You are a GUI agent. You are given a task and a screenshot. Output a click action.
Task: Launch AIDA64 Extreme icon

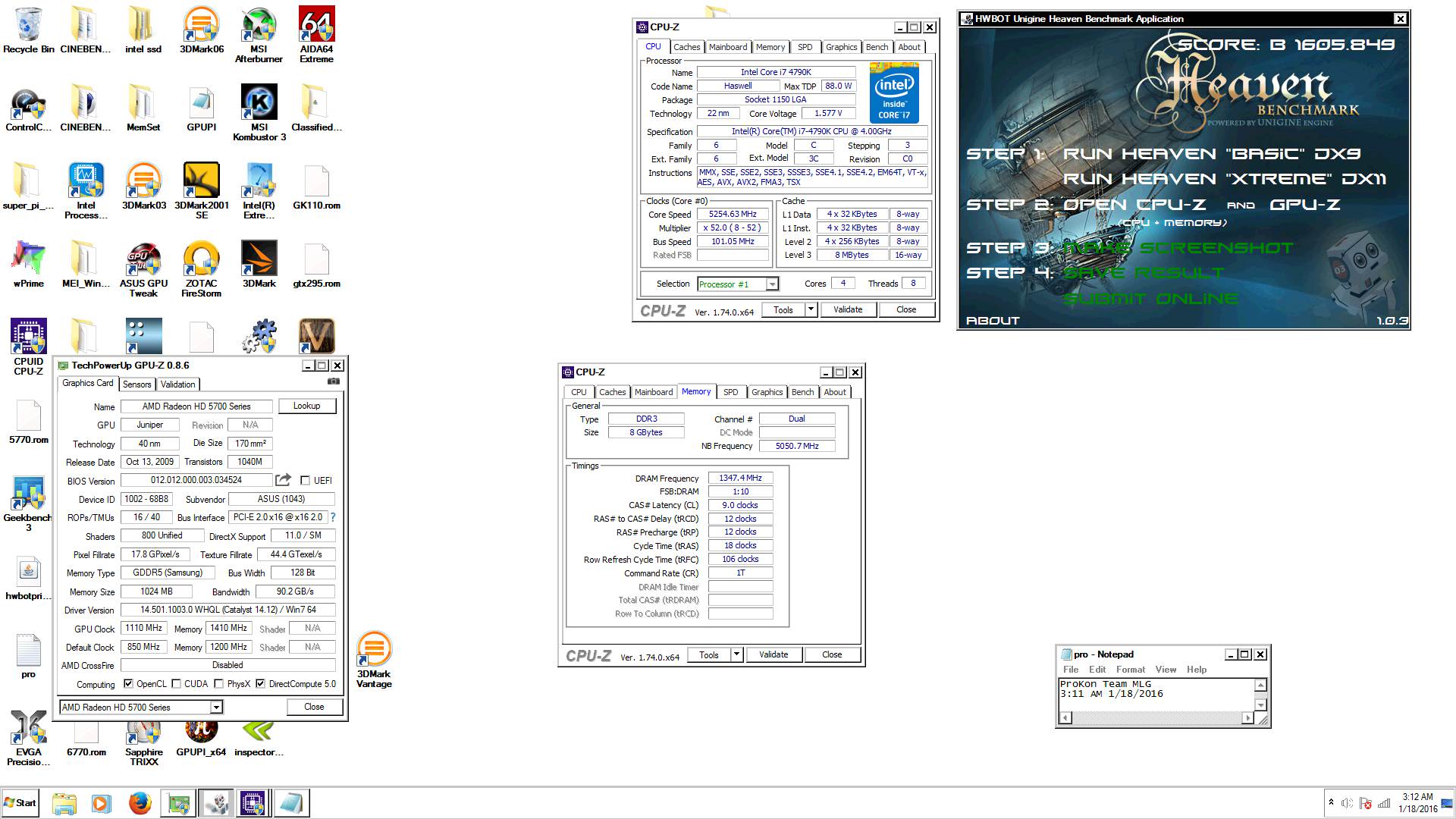[316, 35]
